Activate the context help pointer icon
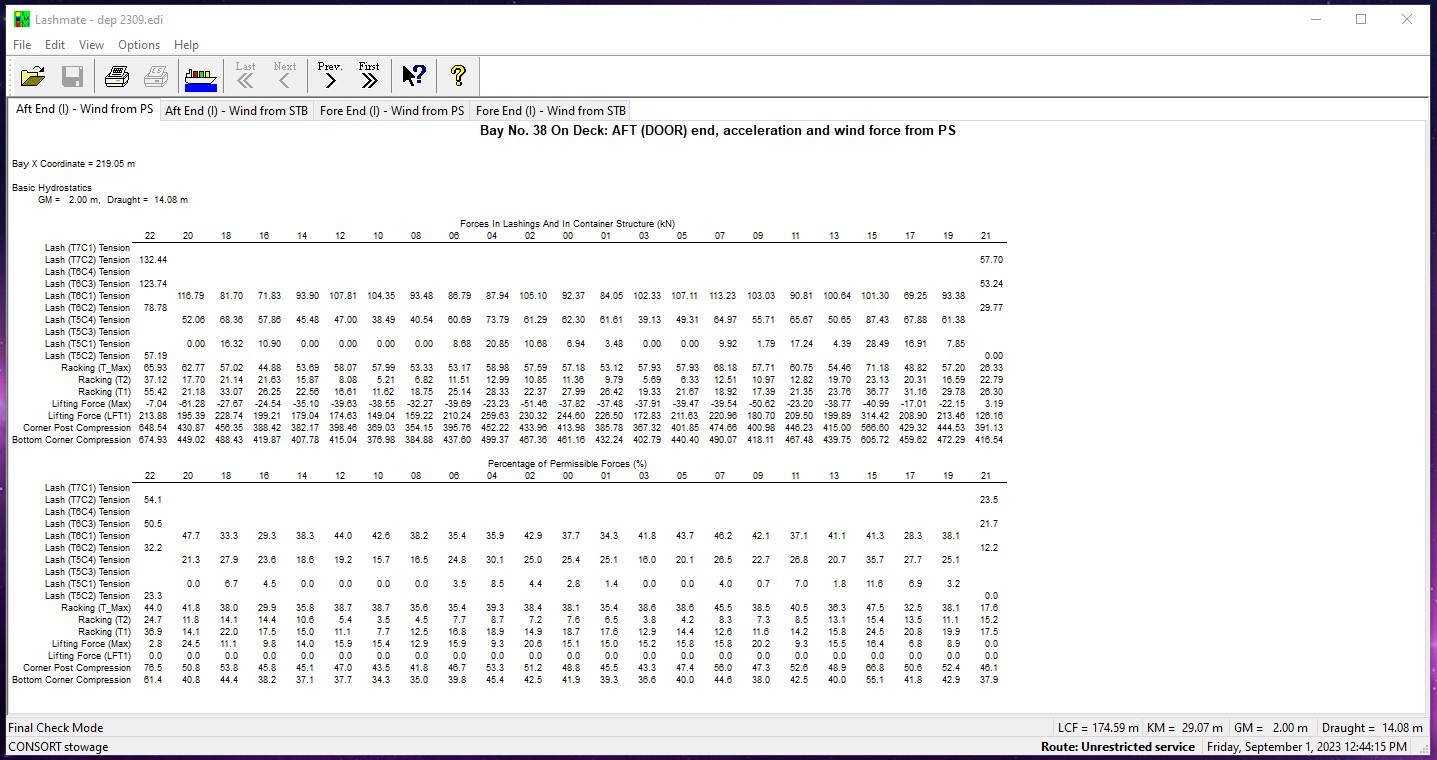 coord(414,76)
